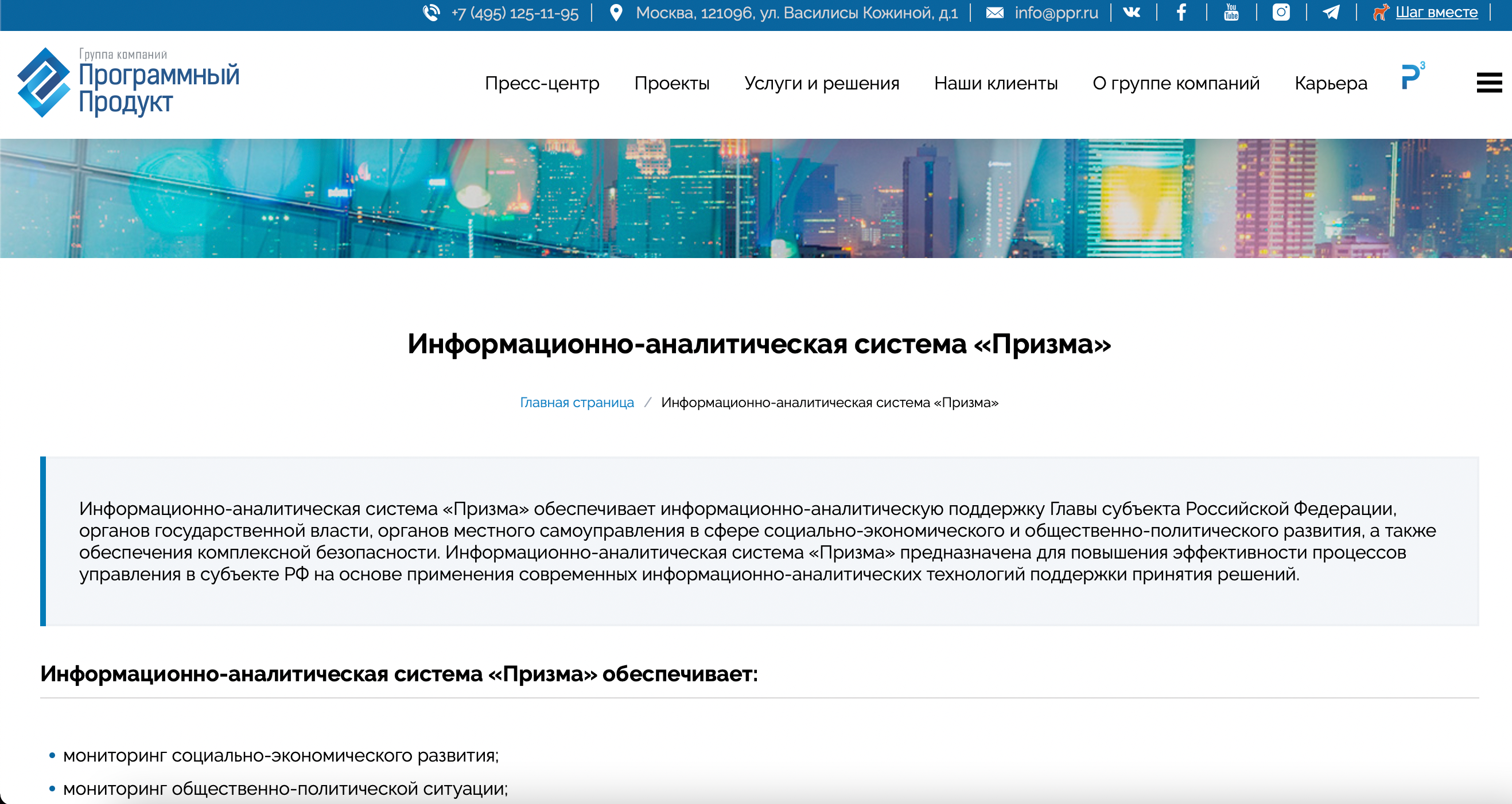This screenshot has width=1512, height=804.
Task: Click the info@ppr.ru email address
Action: coord(1056,12)
